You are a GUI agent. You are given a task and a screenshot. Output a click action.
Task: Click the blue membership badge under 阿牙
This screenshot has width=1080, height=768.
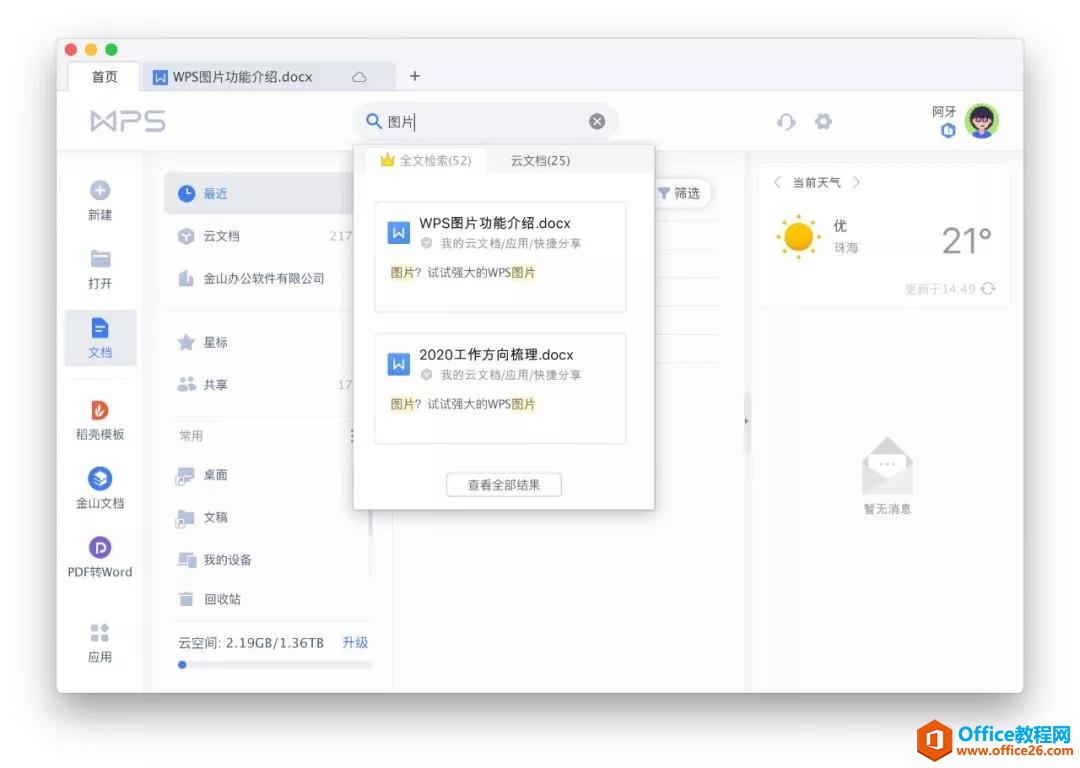(x=948, y=130)
